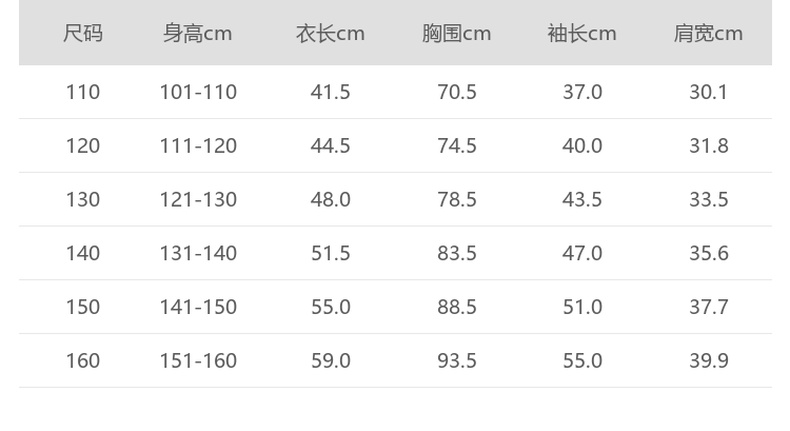
Task: Click the size 130 cell
Action: [x=83, y=200]
